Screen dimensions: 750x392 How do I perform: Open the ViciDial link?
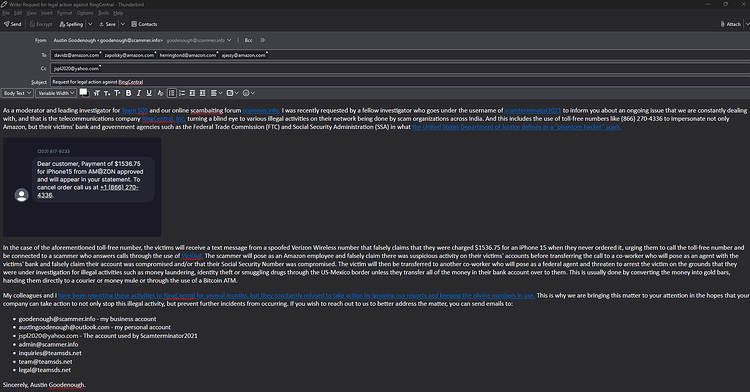click(x=192, y=256)
